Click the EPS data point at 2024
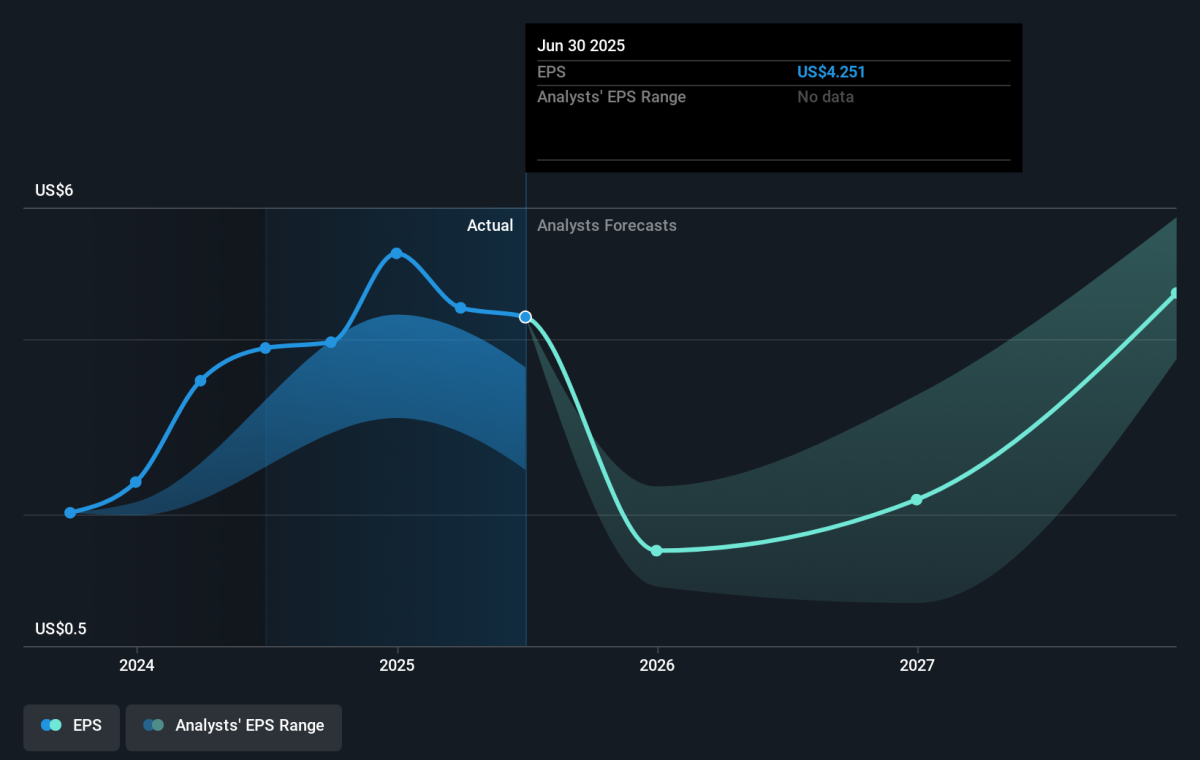The width and height of the screenshot is (1200, 760). (136, 482)
